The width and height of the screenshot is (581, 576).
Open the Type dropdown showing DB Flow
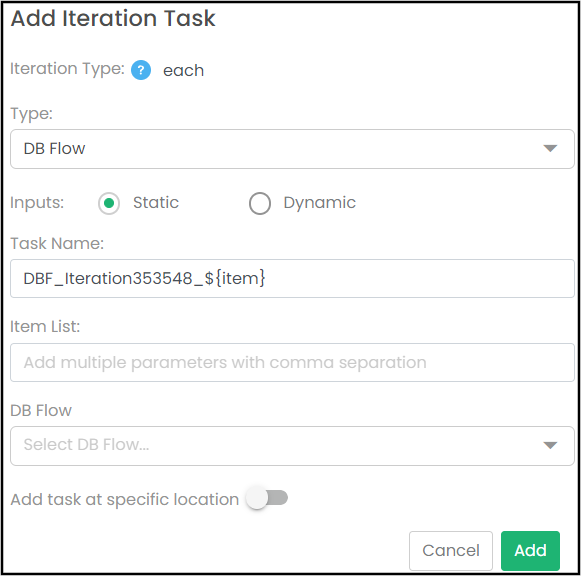[x=292, y=149]
